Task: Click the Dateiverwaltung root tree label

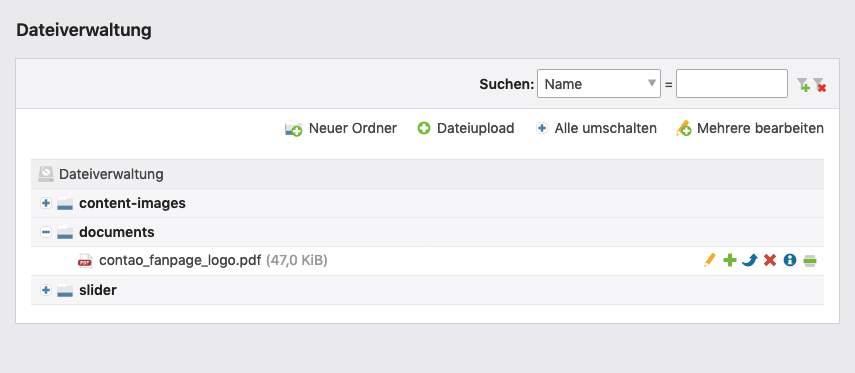Action: click(x=111, y=175)
